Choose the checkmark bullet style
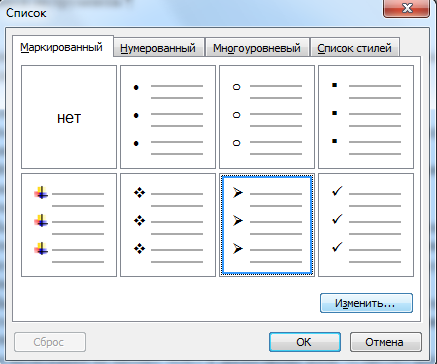Image resolution: width=437 pixels, height=364 pixels. (x=366, y=225)
